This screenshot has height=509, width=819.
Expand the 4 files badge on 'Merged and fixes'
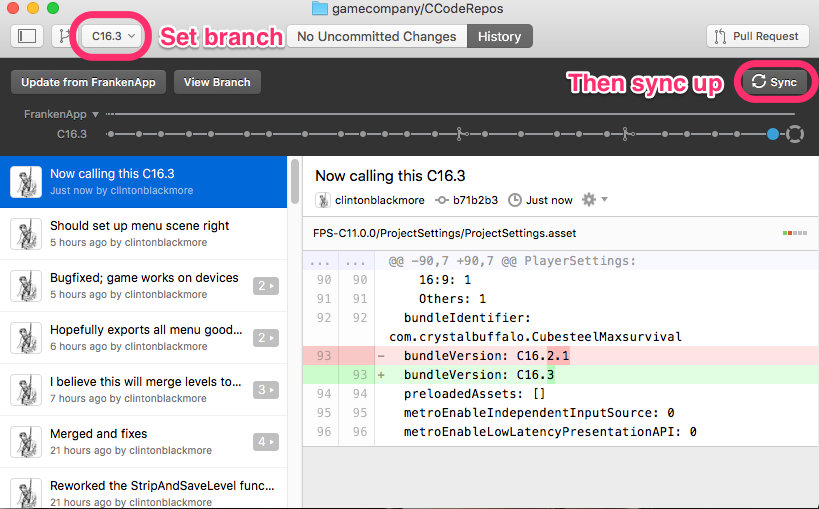pyautogui.click(x=266, y=442)
